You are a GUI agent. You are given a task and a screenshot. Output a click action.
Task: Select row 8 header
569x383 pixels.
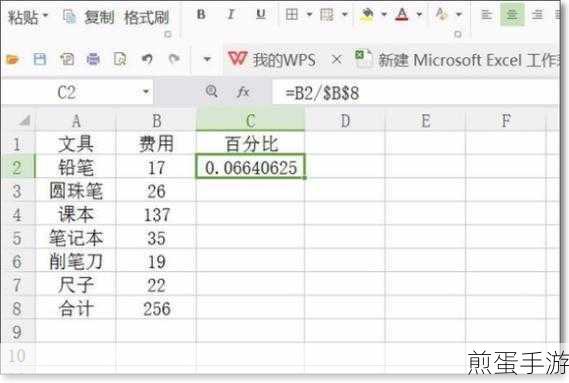17,308
